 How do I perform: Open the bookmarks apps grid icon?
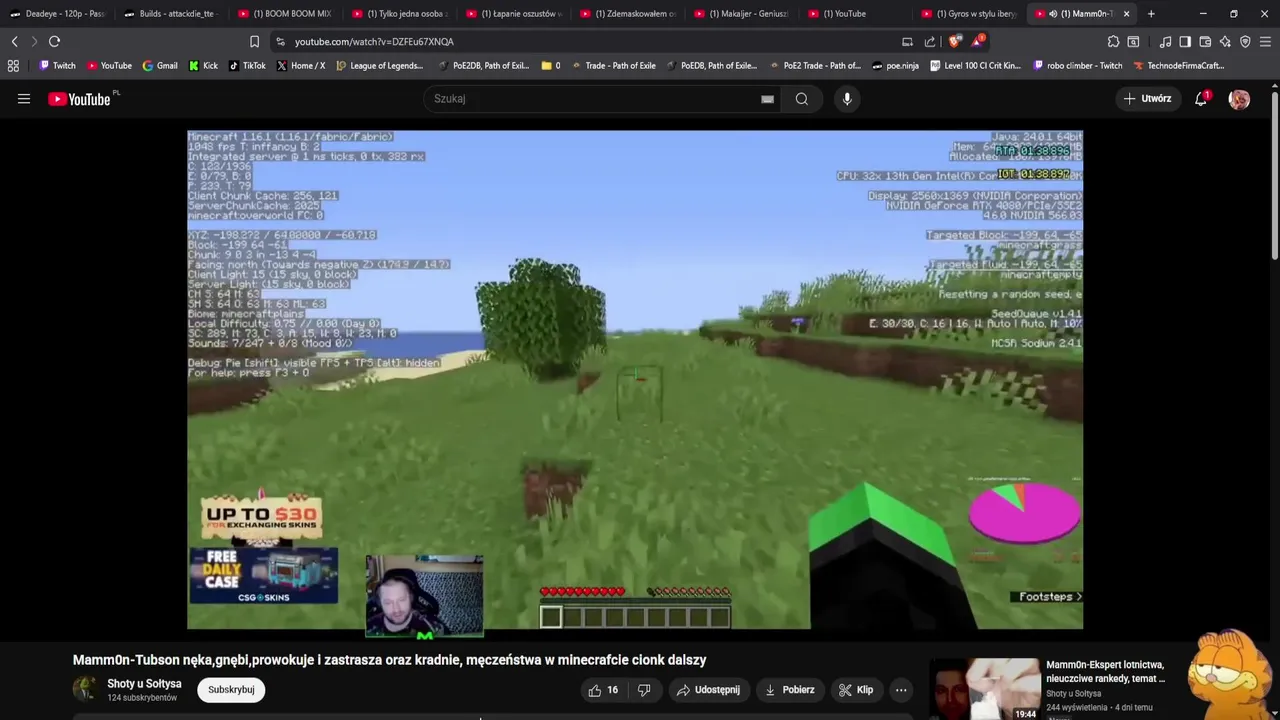13,65
